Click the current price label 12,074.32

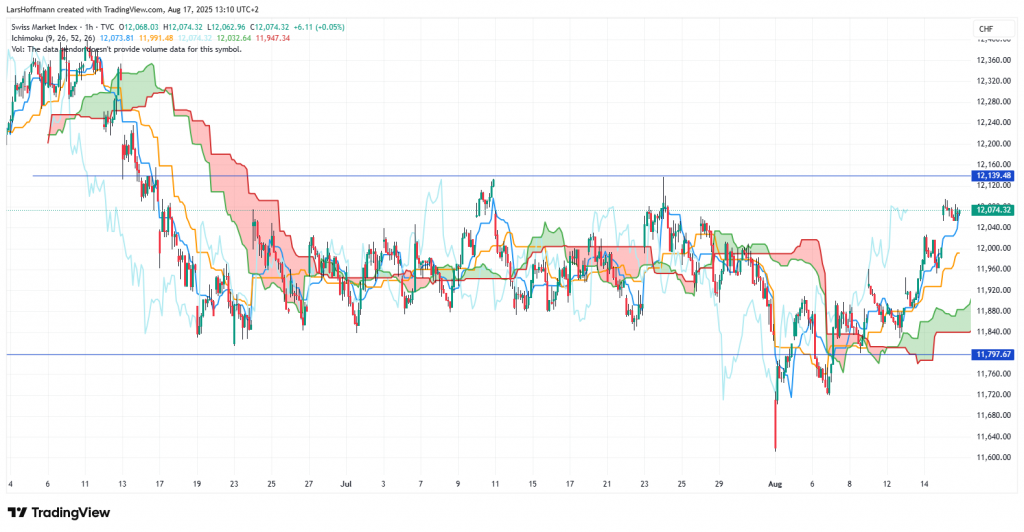995,210
